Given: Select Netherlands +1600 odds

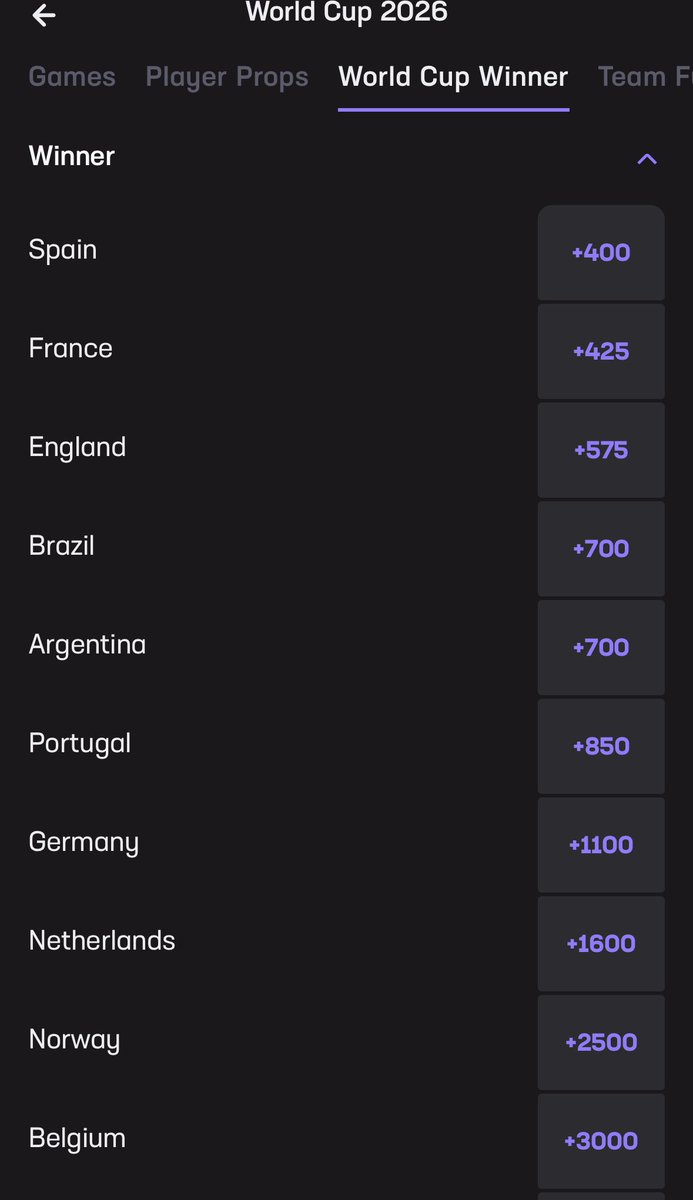Looking at the screenshot, I should [x=601, y=943].
